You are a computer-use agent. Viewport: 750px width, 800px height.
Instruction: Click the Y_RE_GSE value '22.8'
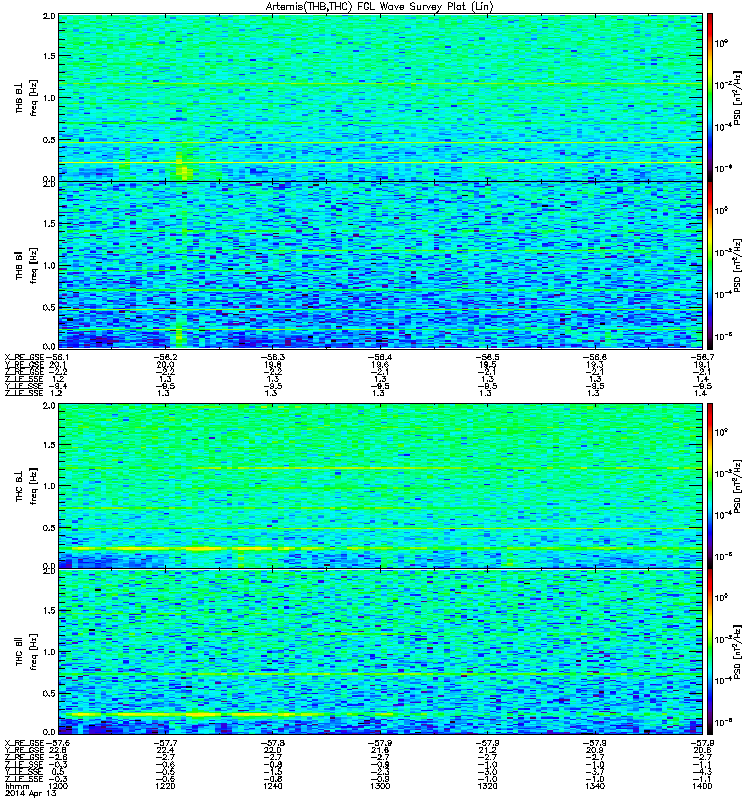tap(58, 750)
